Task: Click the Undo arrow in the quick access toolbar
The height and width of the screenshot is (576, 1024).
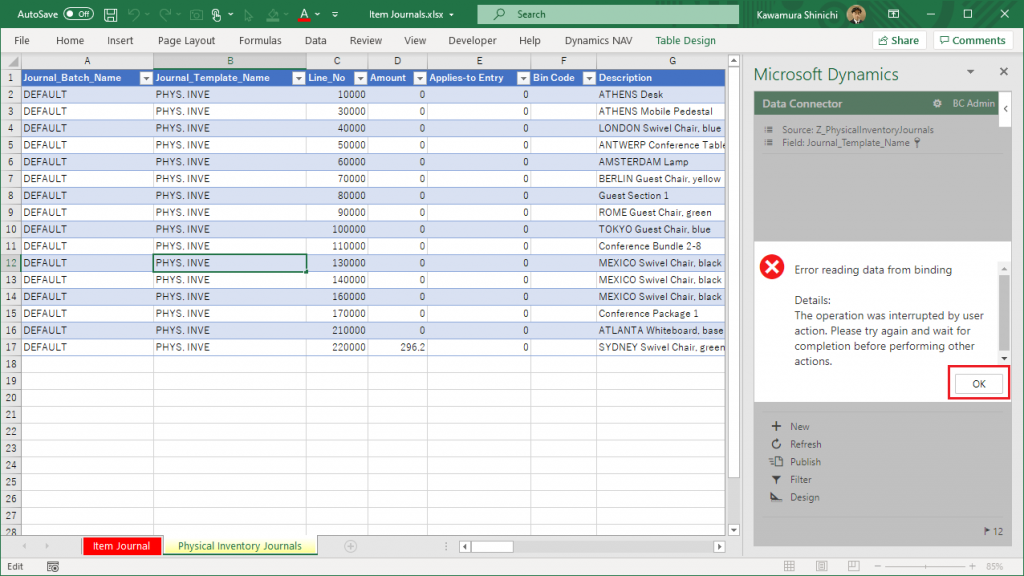Action: tap(133, 14)
